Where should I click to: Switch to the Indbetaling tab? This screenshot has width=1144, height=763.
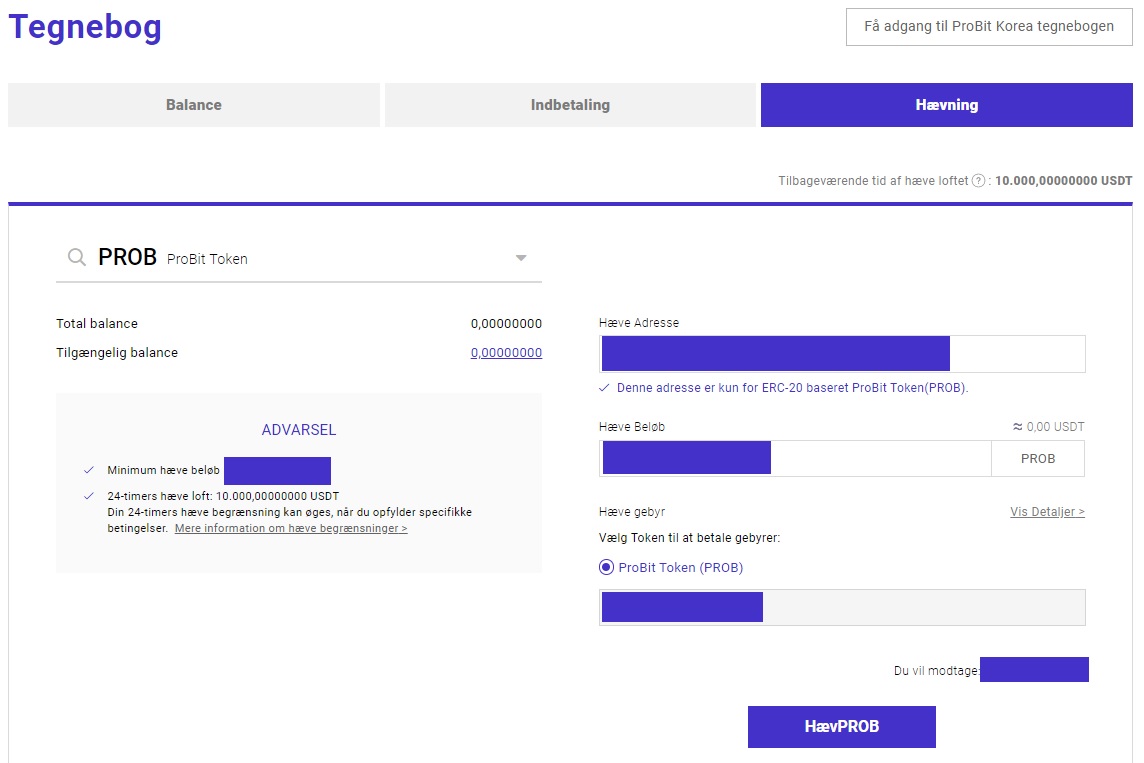(x=571, y=105)
